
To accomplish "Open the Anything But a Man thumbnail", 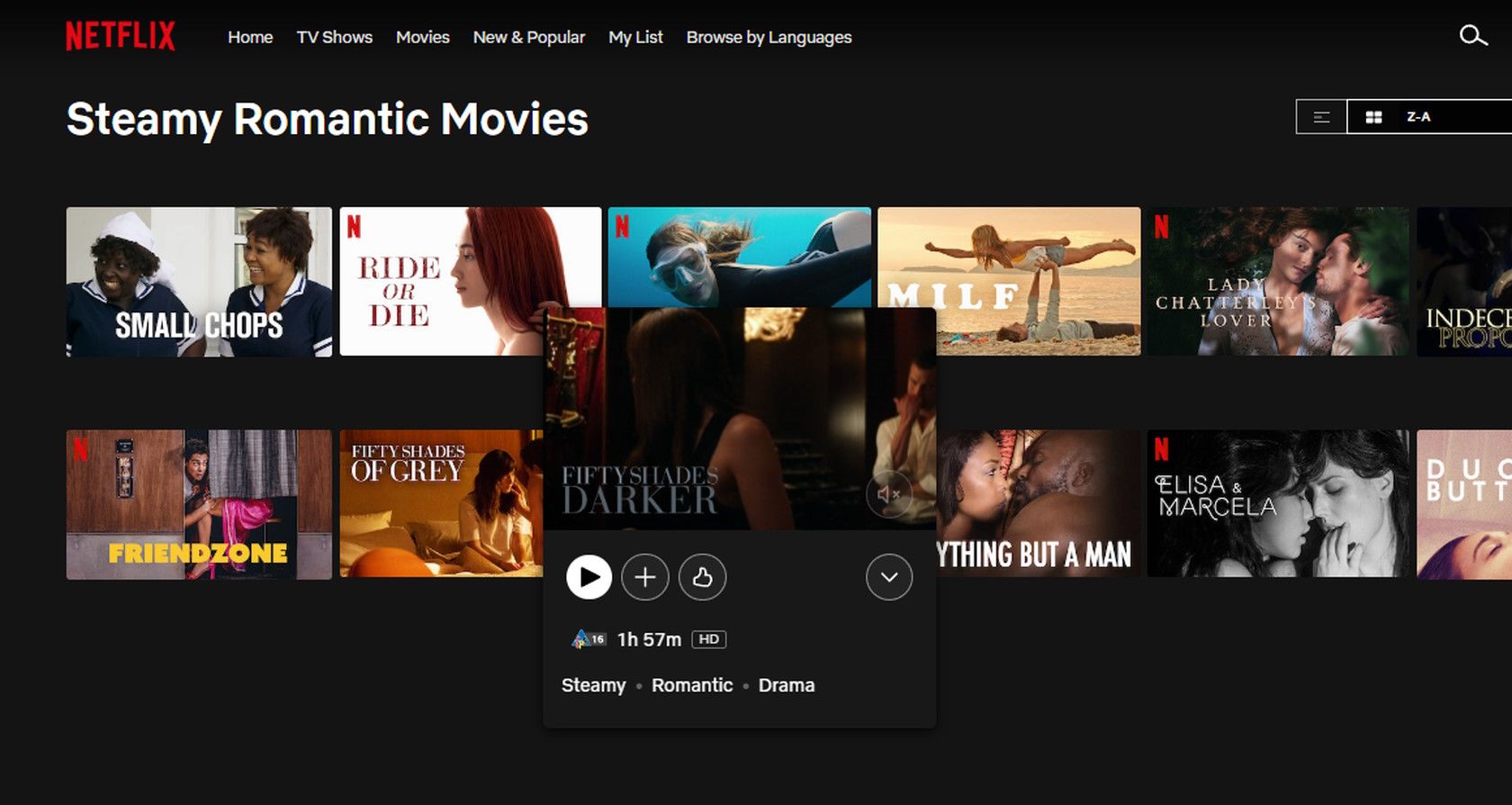I will [x=1039, y=504].
